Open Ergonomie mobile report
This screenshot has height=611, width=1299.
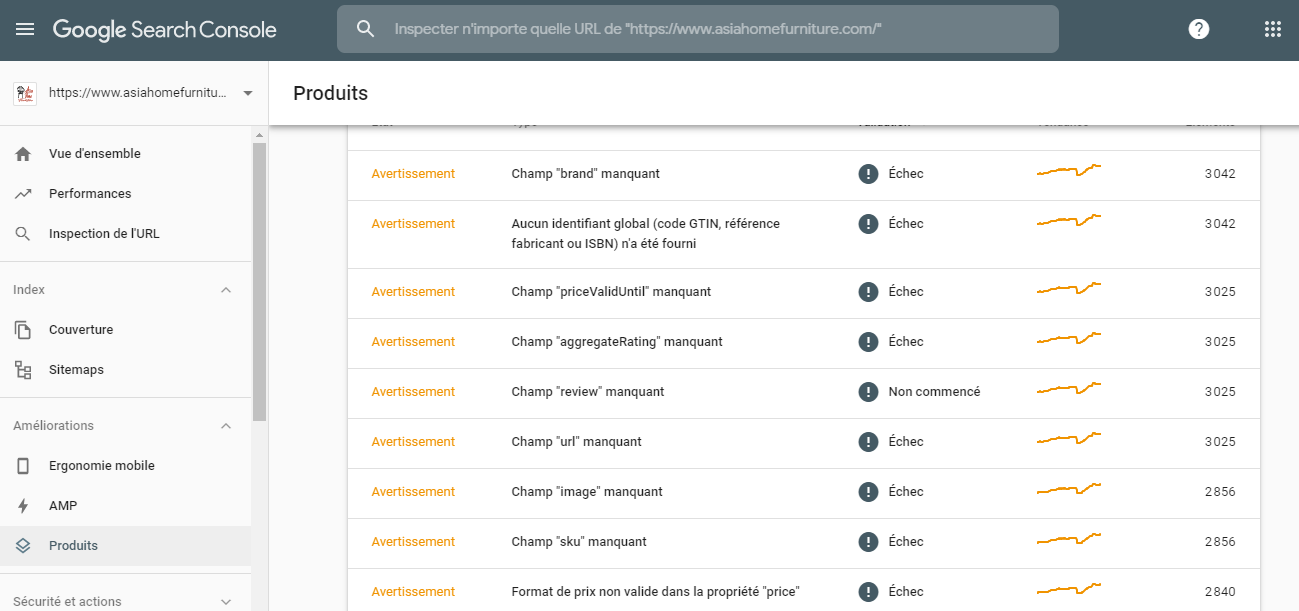point(126,466)
